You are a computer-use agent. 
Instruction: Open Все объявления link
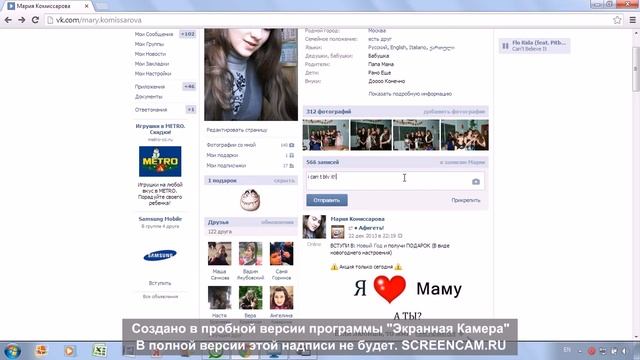[x=160, y=296]
